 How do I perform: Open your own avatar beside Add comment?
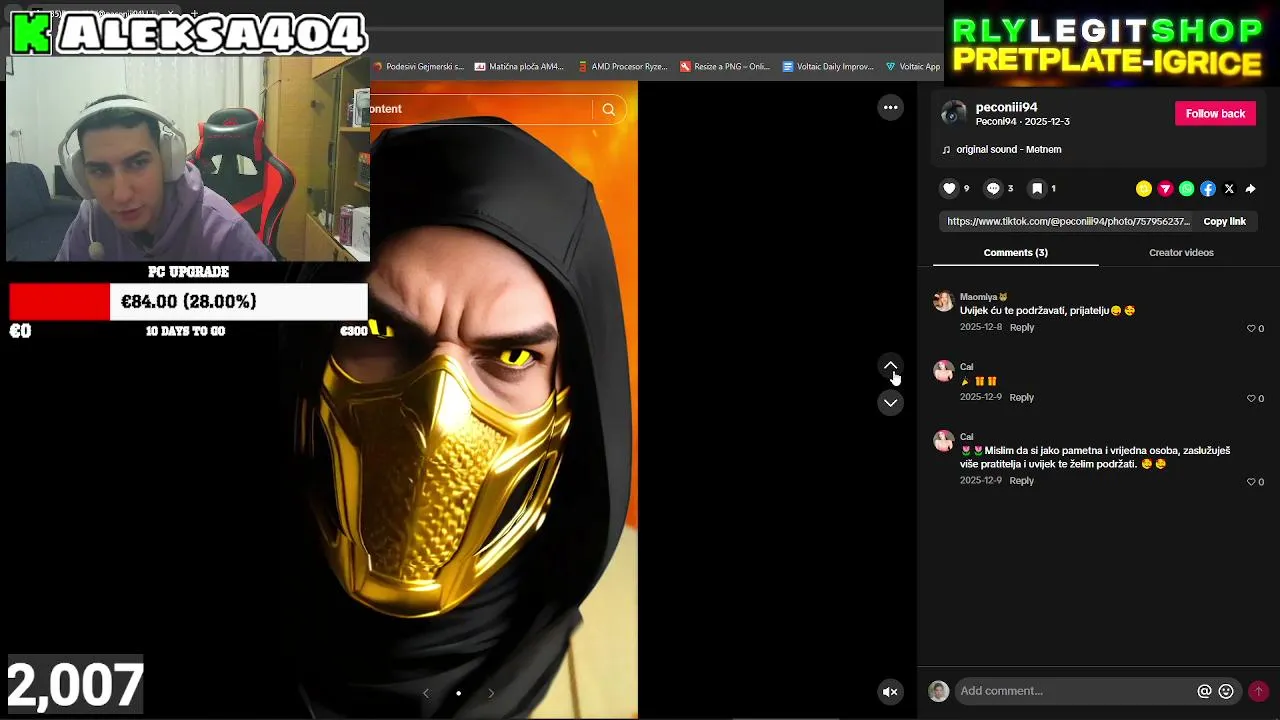click(938, 691)
